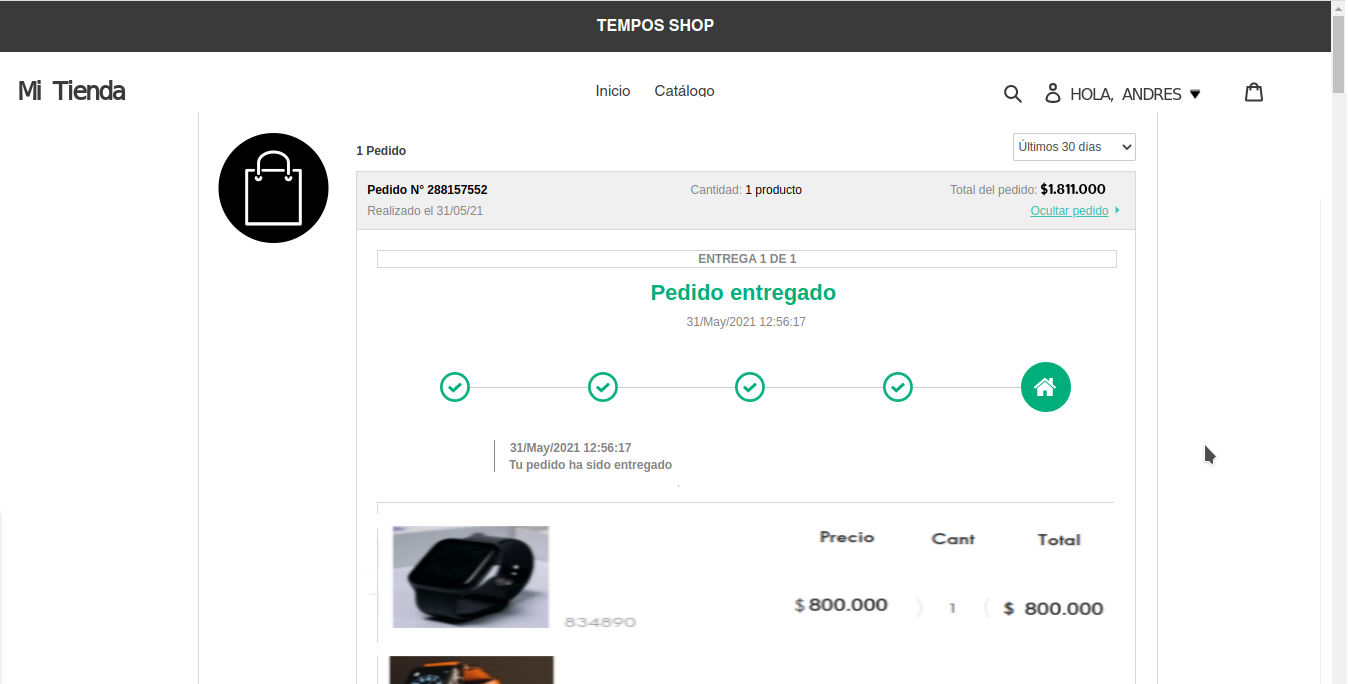Click the home delivery status icon
Viewport: 1348px width, 684px height.
coord(1045,387)
